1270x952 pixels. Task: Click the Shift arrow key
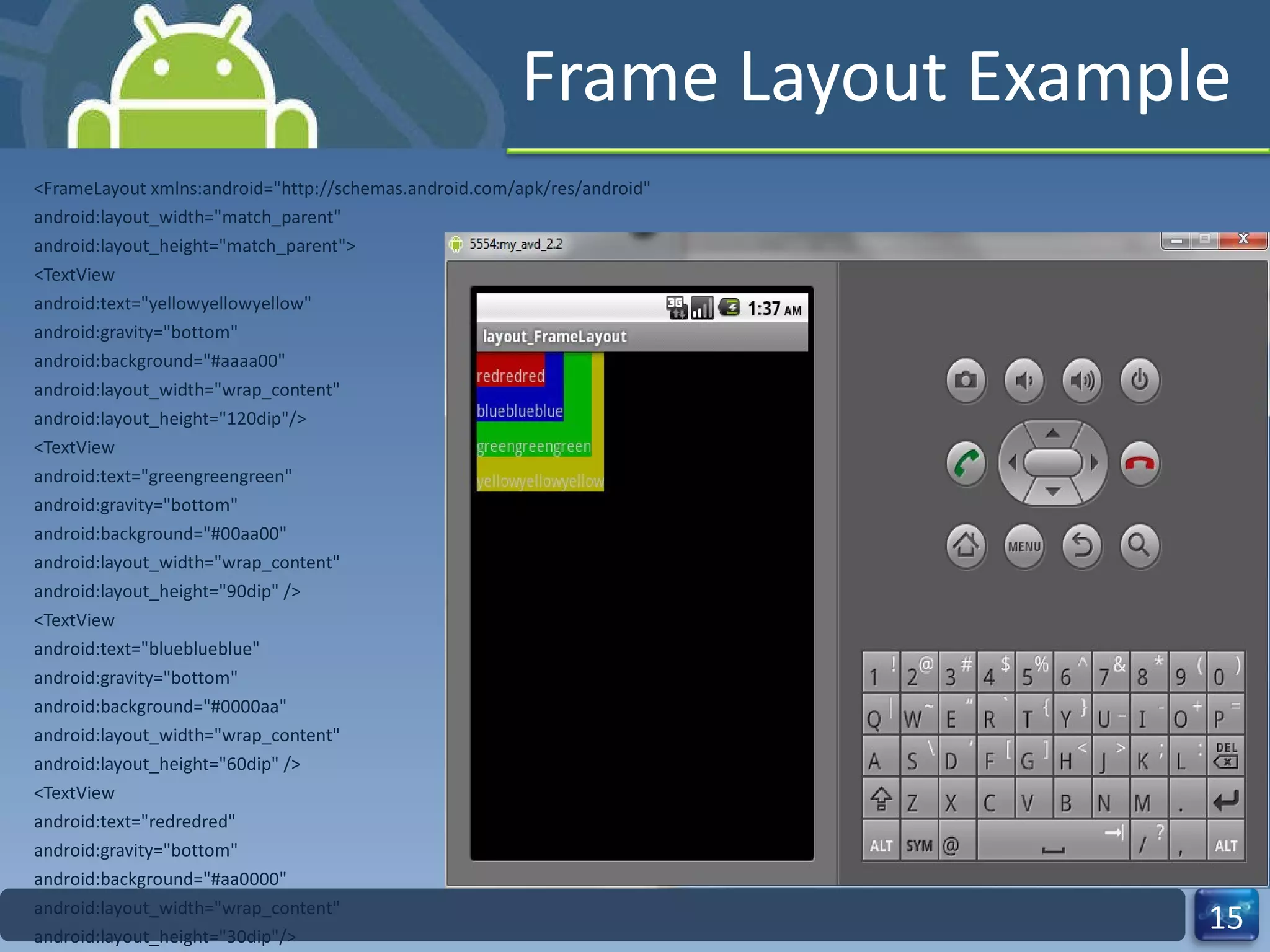point(881,798)
